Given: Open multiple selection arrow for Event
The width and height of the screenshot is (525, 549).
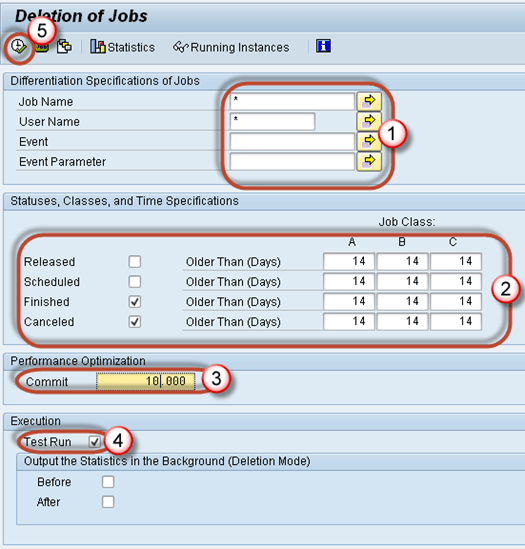Looking at the screenshot, I should (369, 141).
